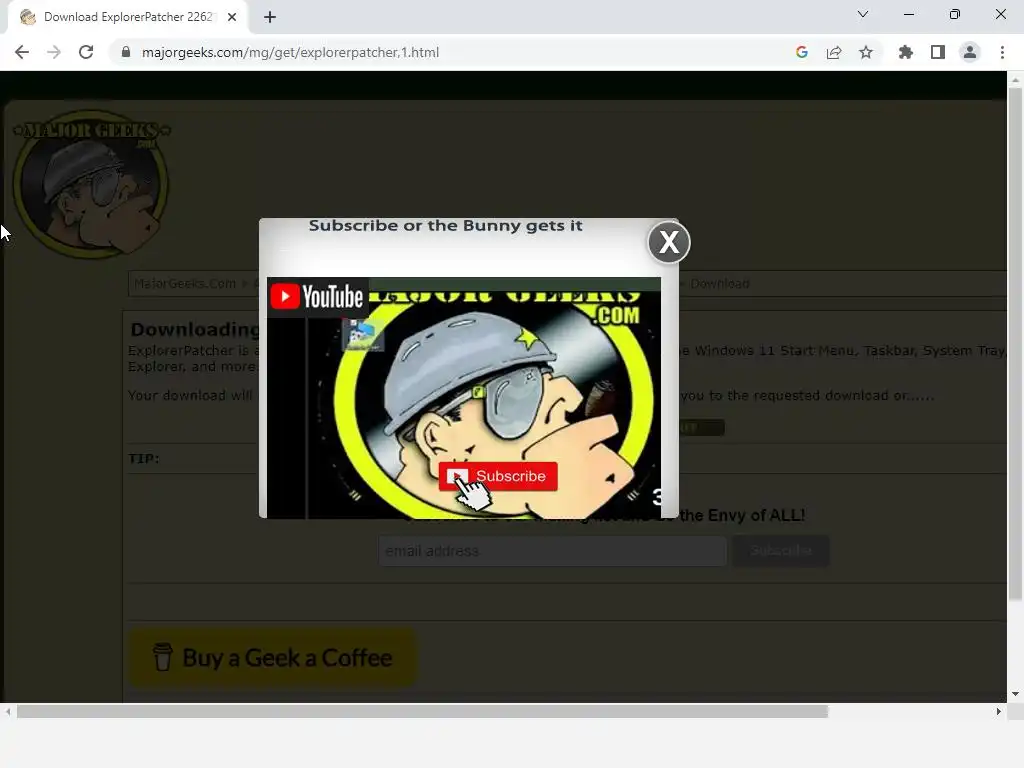This screenshot has height=768, width=1024.
Task: Select the Download ExplorerPatcher tab
Action: tap(128, 17)
